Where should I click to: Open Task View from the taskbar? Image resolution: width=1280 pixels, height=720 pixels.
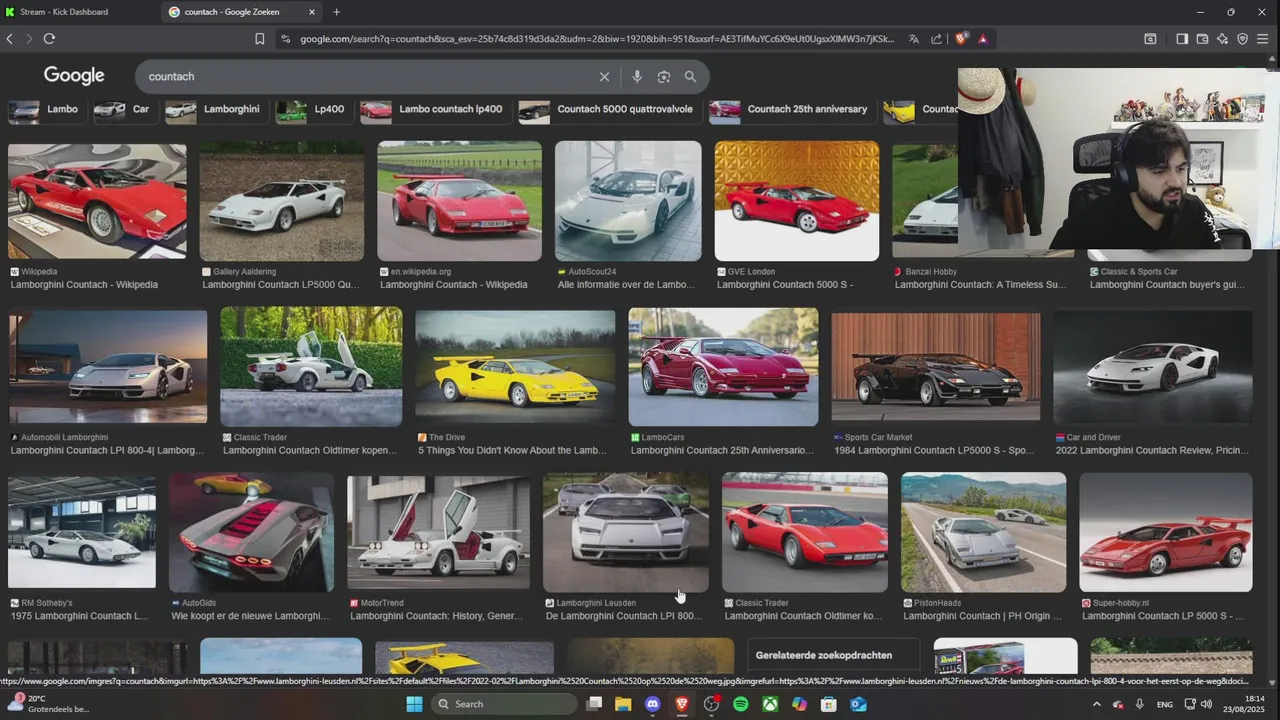594,704
